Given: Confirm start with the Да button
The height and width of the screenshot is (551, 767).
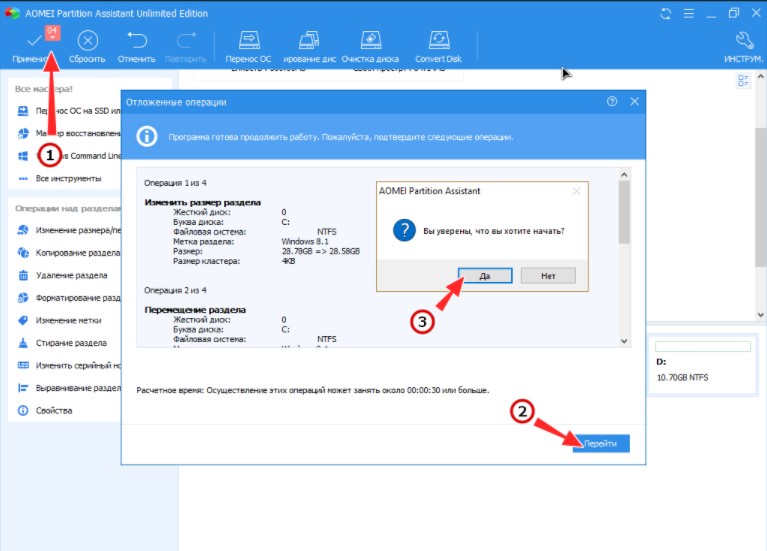Looking at the screenshot, I should 485,276.
